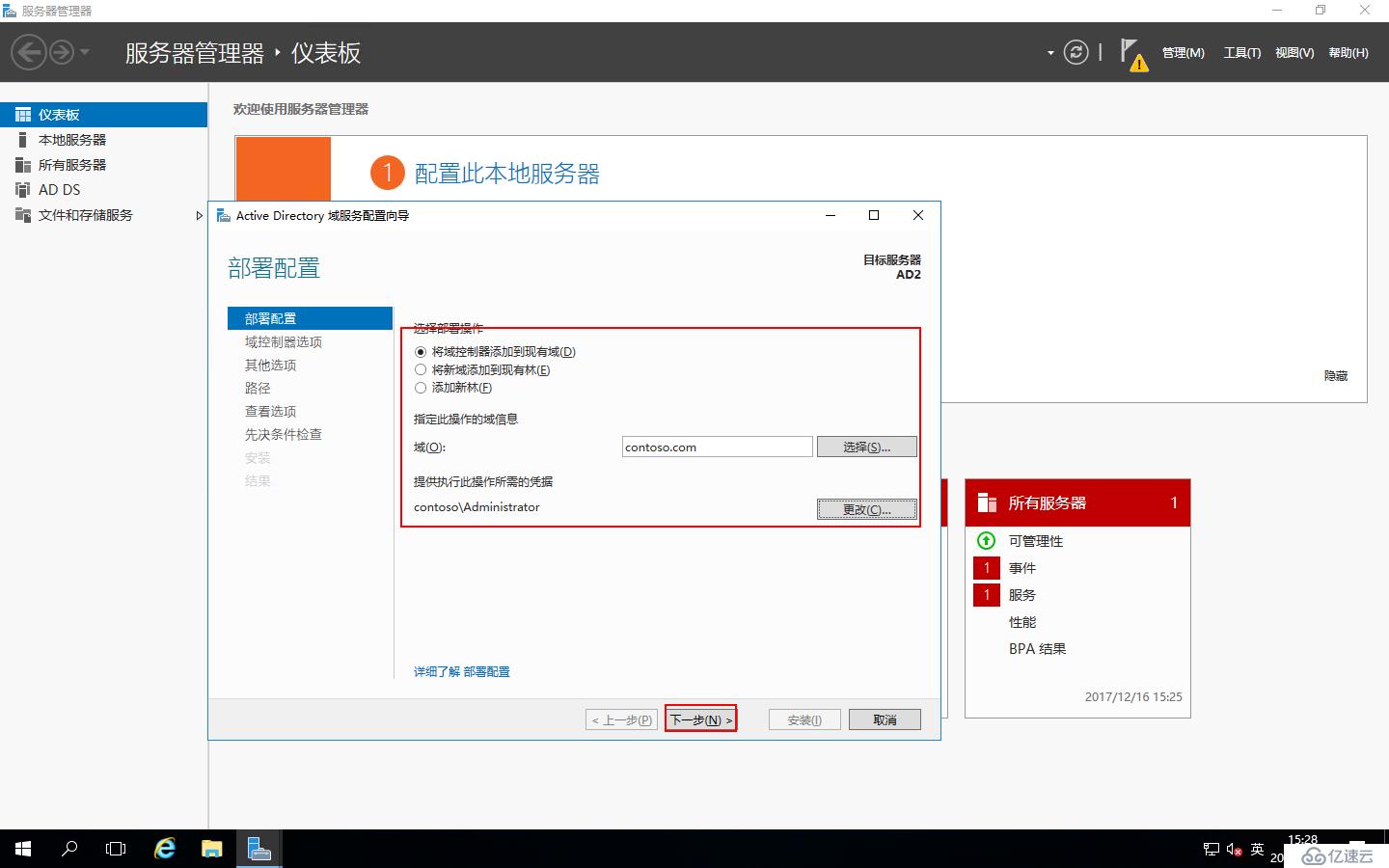Click the back navigation arrow in Server Manager
1389x868 pixels.
(x=29, y=52)
